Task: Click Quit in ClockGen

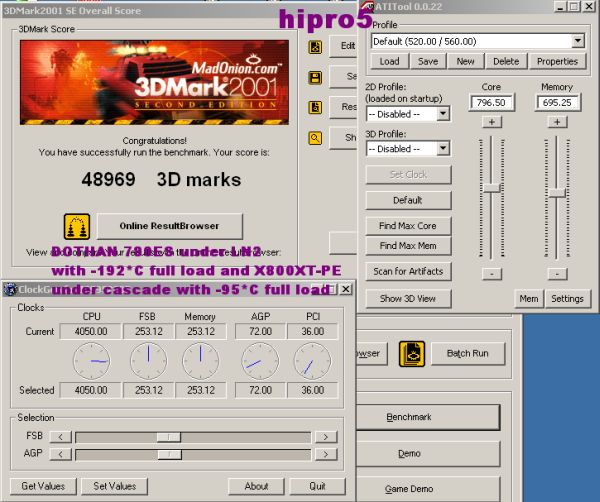Action: (x=317, y=486)
